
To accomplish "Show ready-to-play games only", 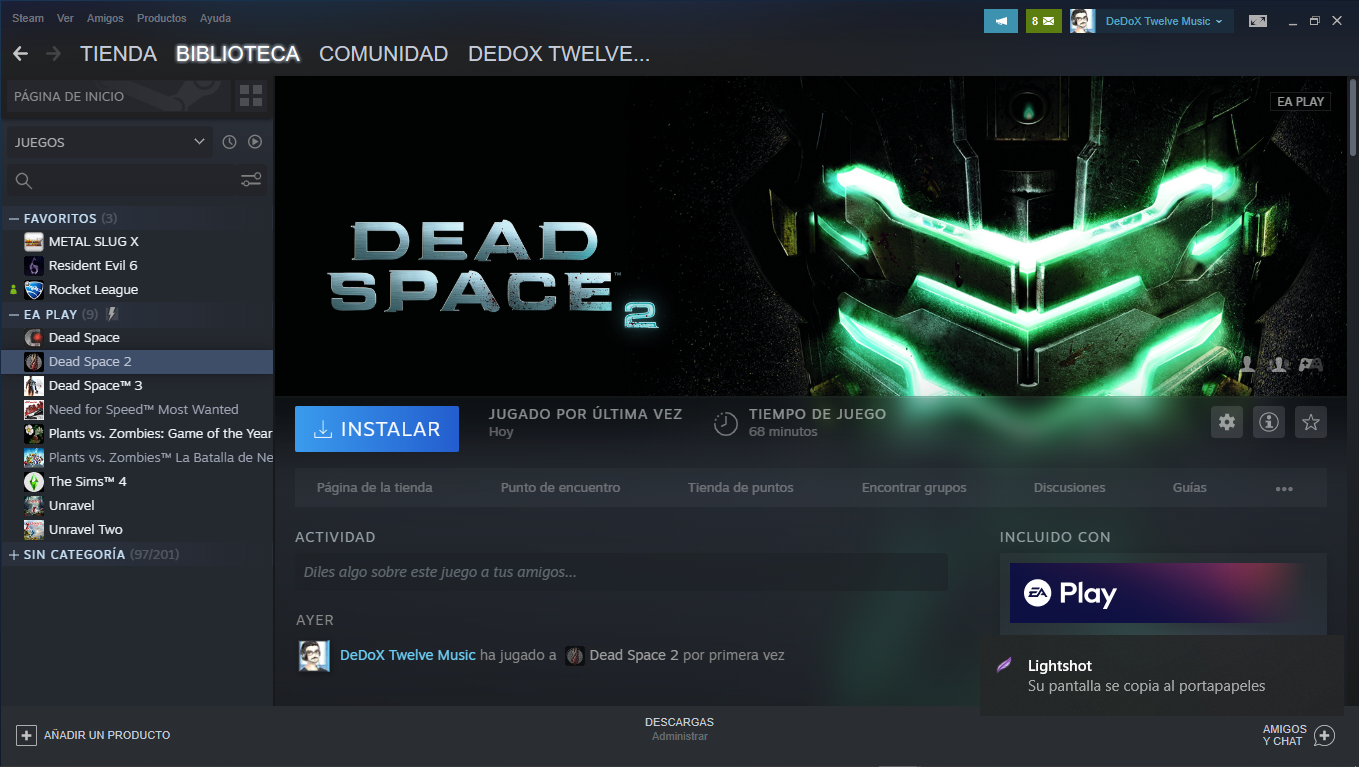I will [255, 142].
